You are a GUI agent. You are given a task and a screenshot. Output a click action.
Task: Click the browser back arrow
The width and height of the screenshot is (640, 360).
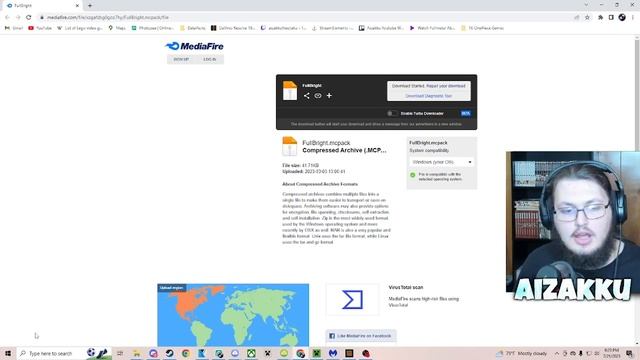click(x=7, y=17)
